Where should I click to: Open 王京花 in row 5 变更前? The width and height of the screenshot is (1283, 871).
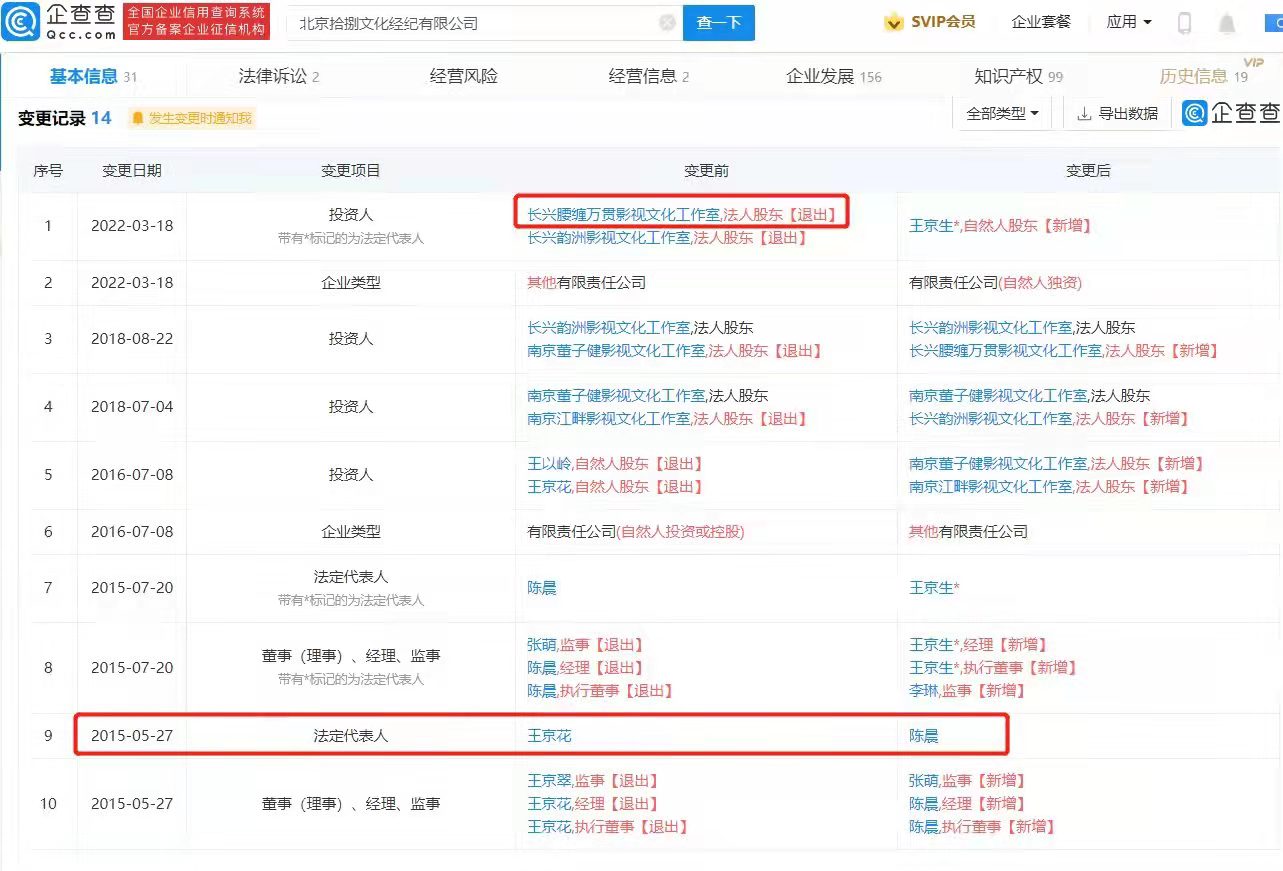pyautogui.click(x=549, y=487)
